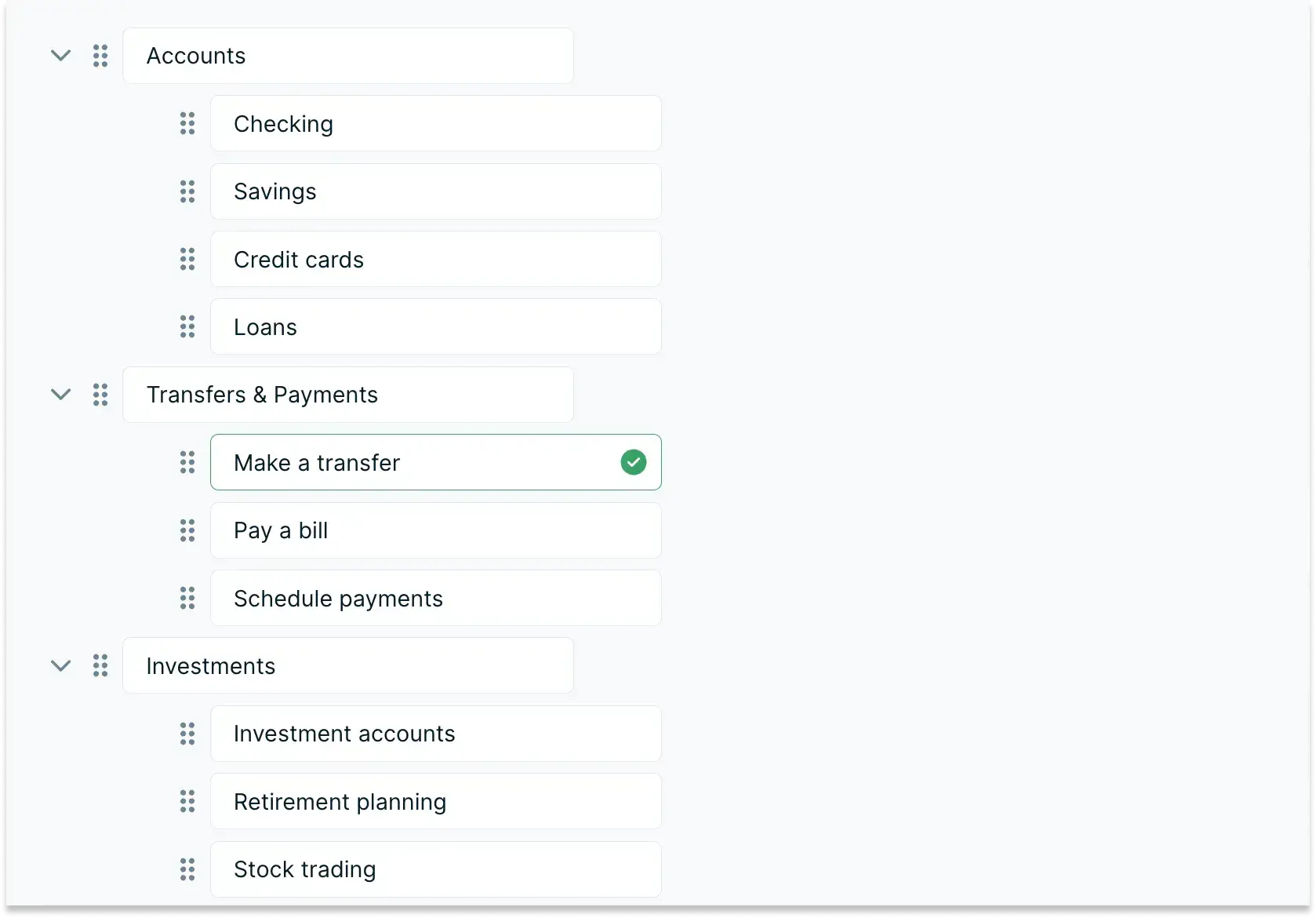Click the drag handle next to Checking
The image size is (1316, 918).
pyautogui.click(x=187, y=123)
